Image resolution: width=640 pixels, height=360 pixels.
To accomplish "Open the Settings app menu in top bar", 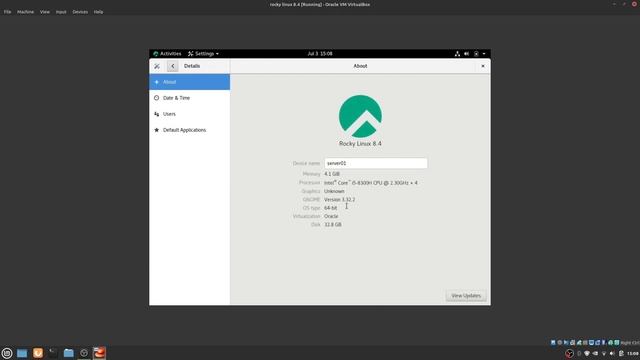I will coord(203,53).
